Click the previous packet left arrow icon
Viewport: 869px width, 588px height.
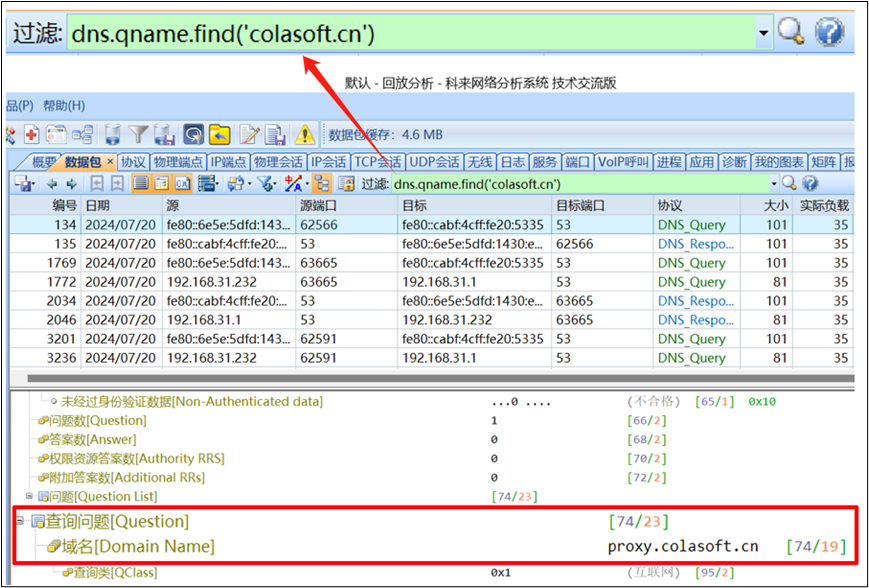pos(52,184)
